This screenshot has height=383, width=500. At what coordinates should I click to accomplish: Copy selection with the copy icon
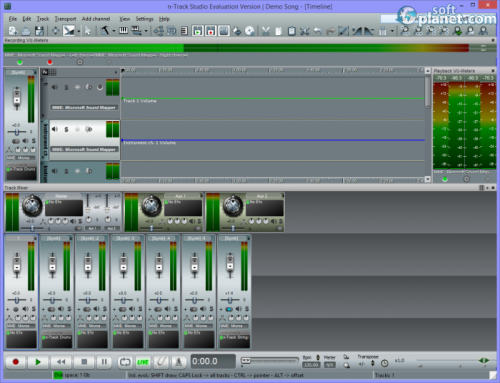point(278,31)
